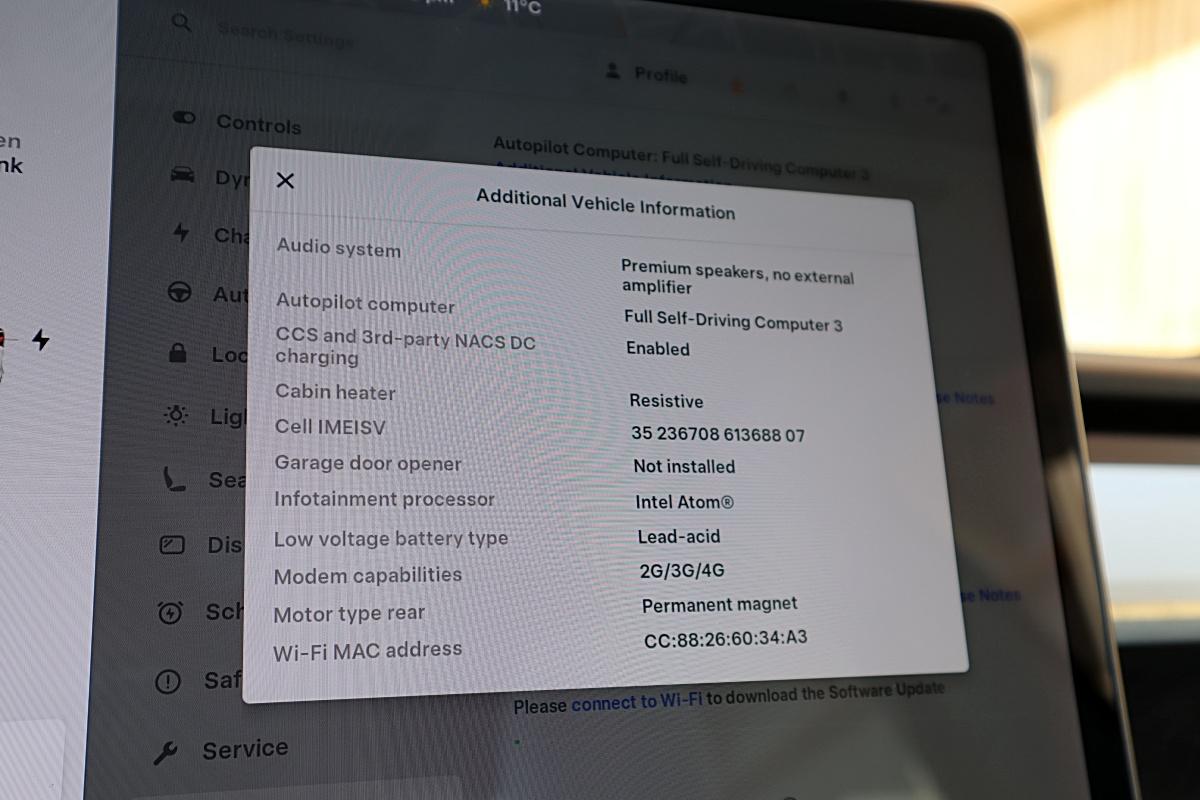The image size is (1200, 800).
Task: Follow the connect to Wi-Fi link
Action: pyautogui.click(x=637, y=703)
